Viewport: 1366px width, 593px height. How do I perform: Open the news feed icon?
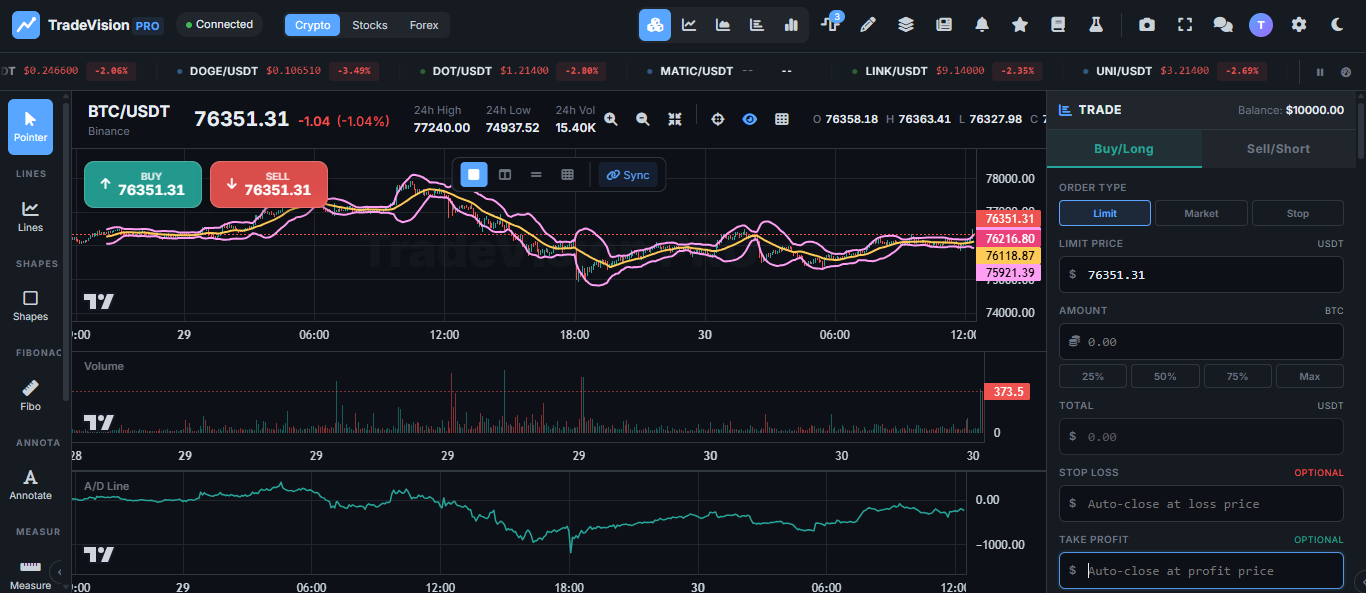[944, 25]
